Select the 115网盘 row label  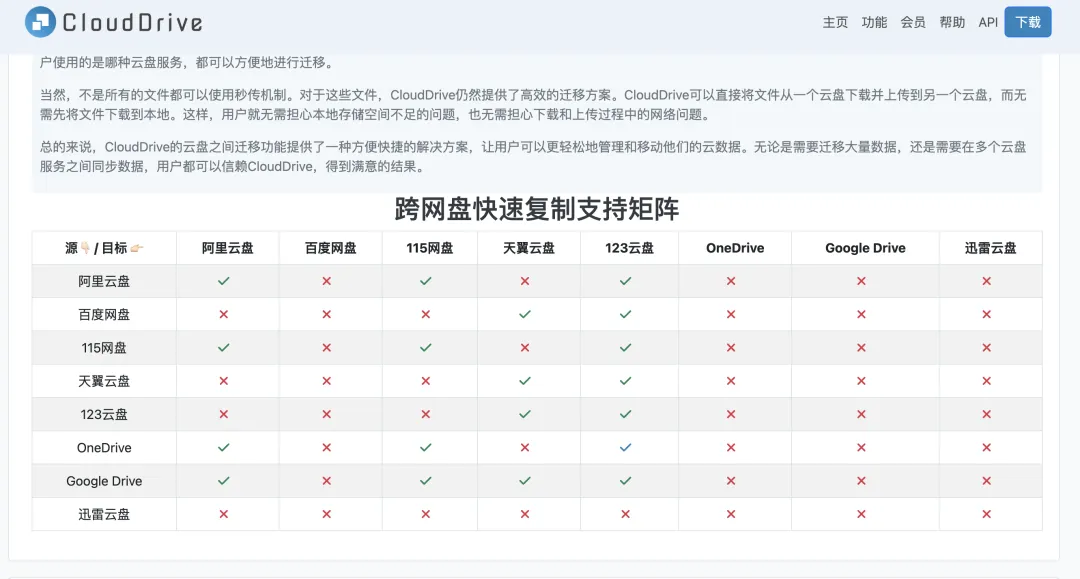104,348
